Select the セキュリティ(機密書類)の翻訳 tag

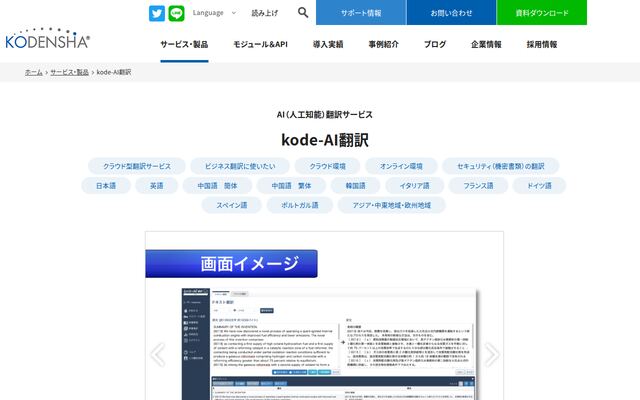(501, 166)
